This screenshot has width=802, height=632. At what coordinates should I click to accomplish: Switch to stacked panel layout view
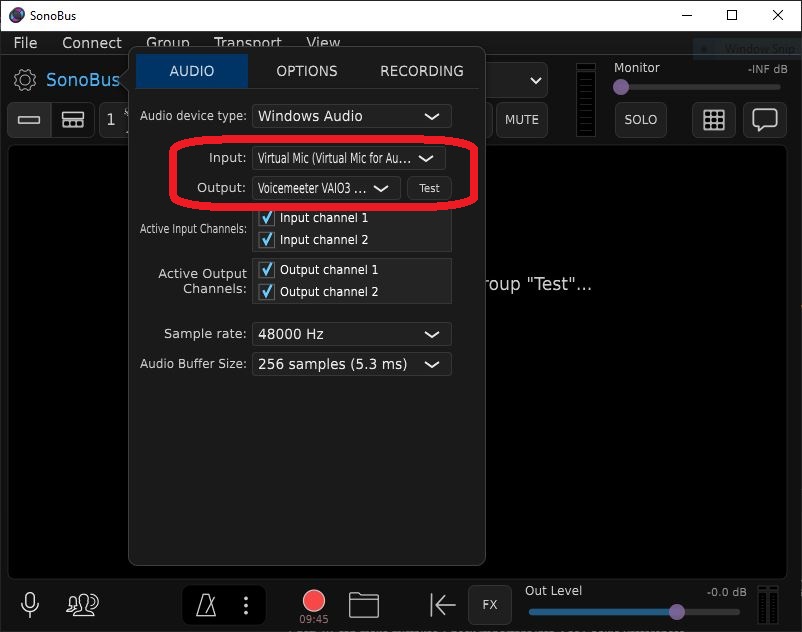[x=73, y=120]
